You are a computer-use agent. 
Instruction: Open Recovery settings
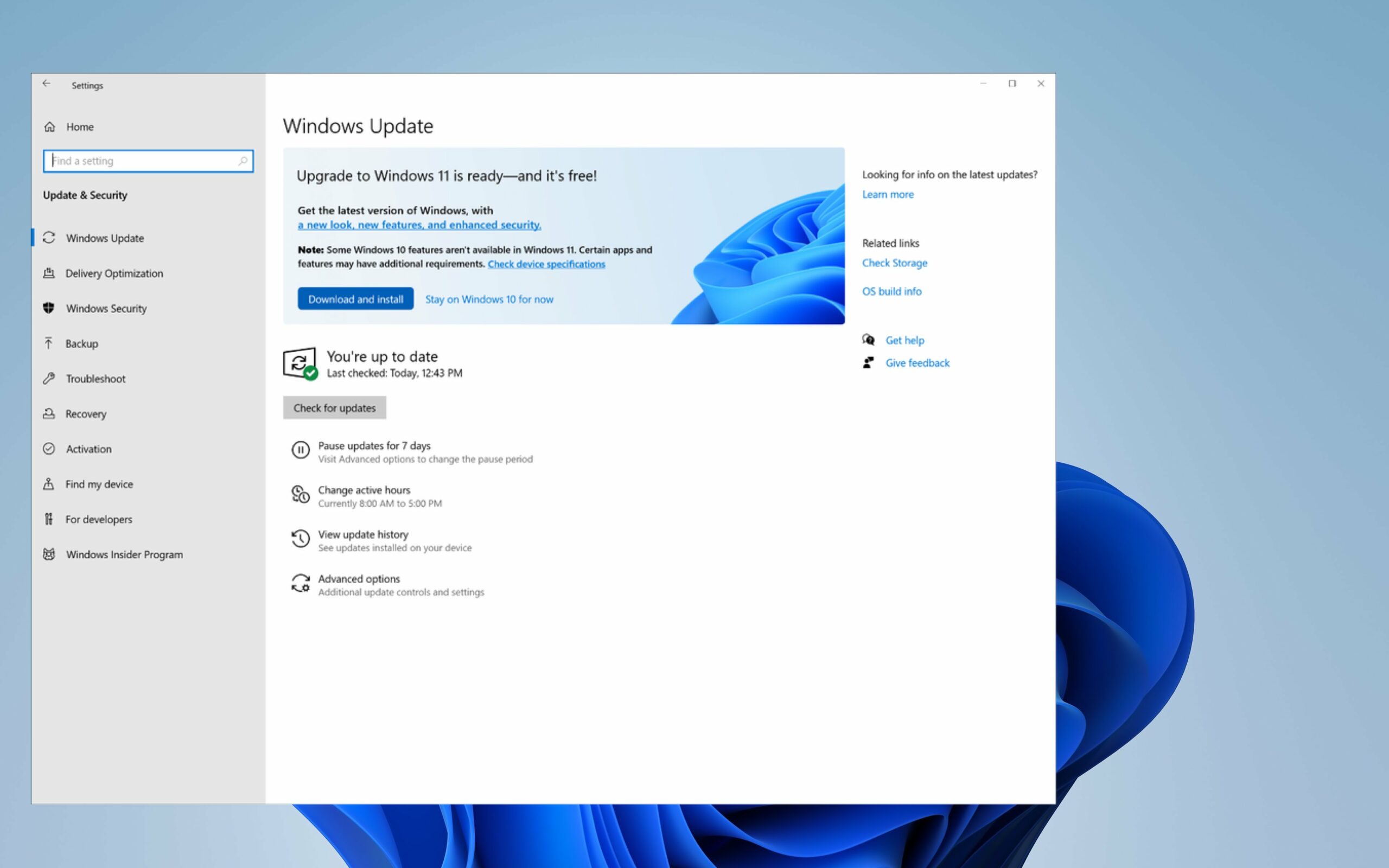(85, 413)
